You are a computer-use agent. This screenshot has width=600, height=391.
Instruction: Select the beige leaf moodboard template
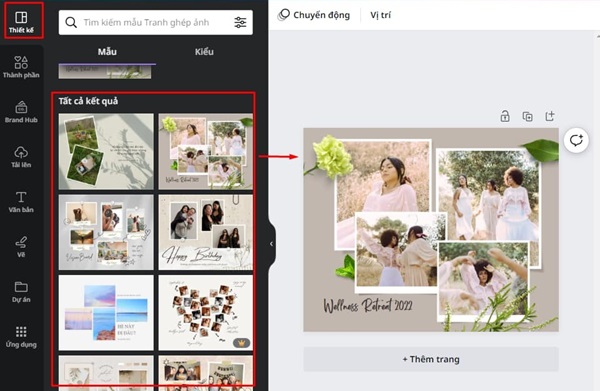click(x=106, y=373)
